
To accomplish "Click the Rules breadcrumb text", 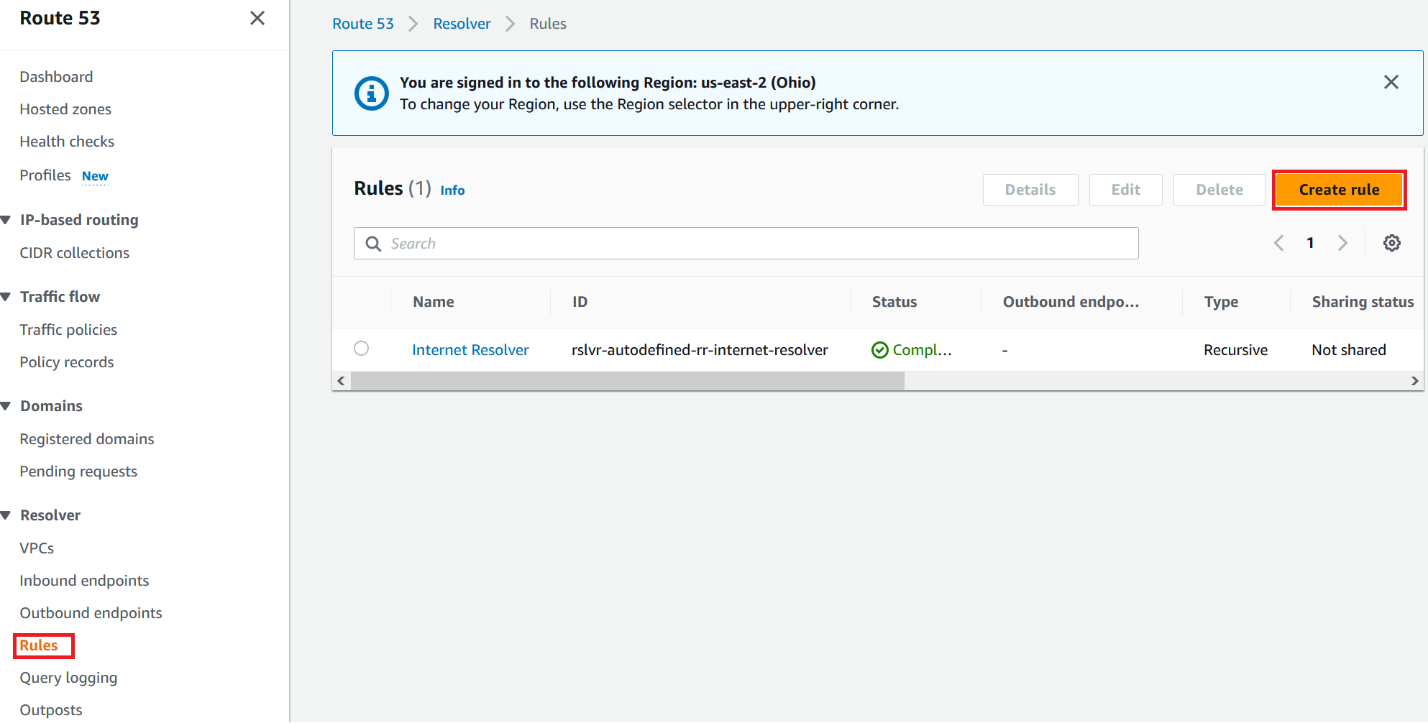I will (548, 24).
